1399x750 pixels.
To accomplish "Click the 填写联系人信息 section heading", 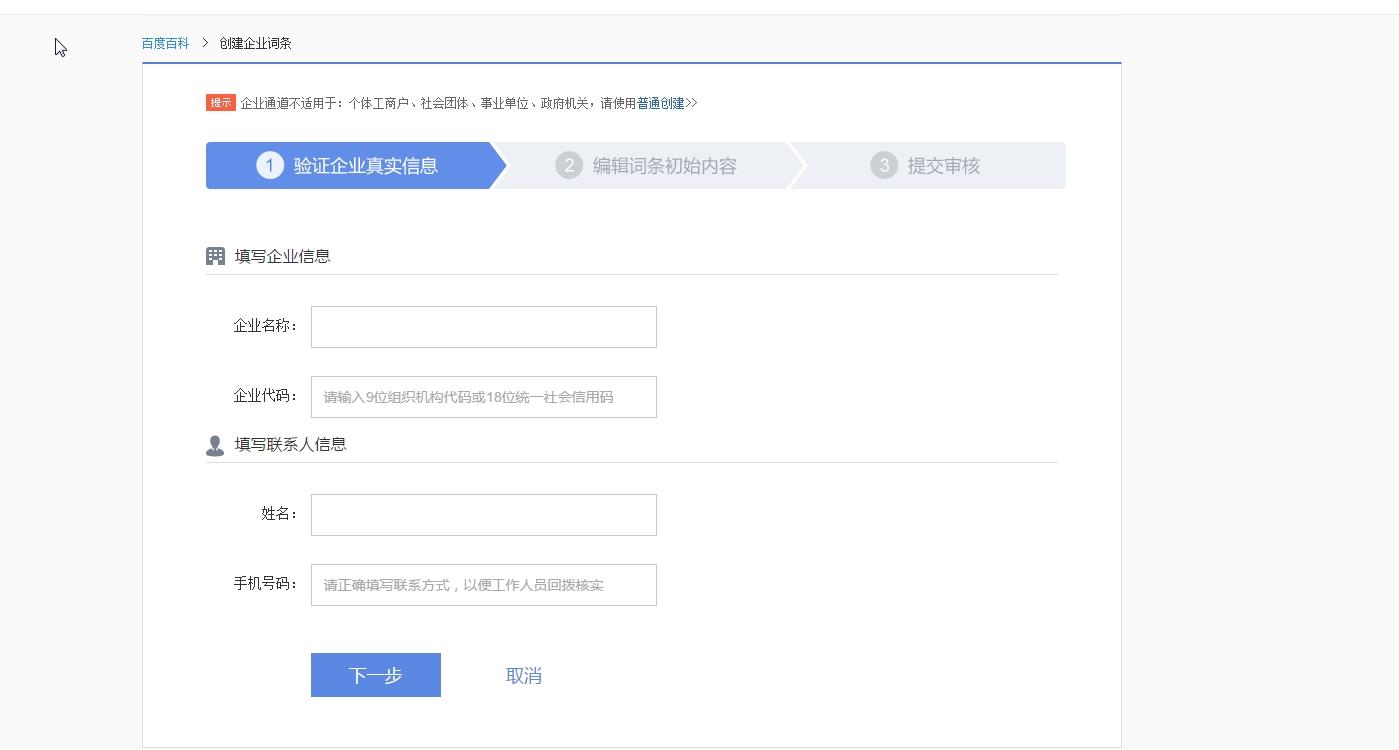I will 290,444.
